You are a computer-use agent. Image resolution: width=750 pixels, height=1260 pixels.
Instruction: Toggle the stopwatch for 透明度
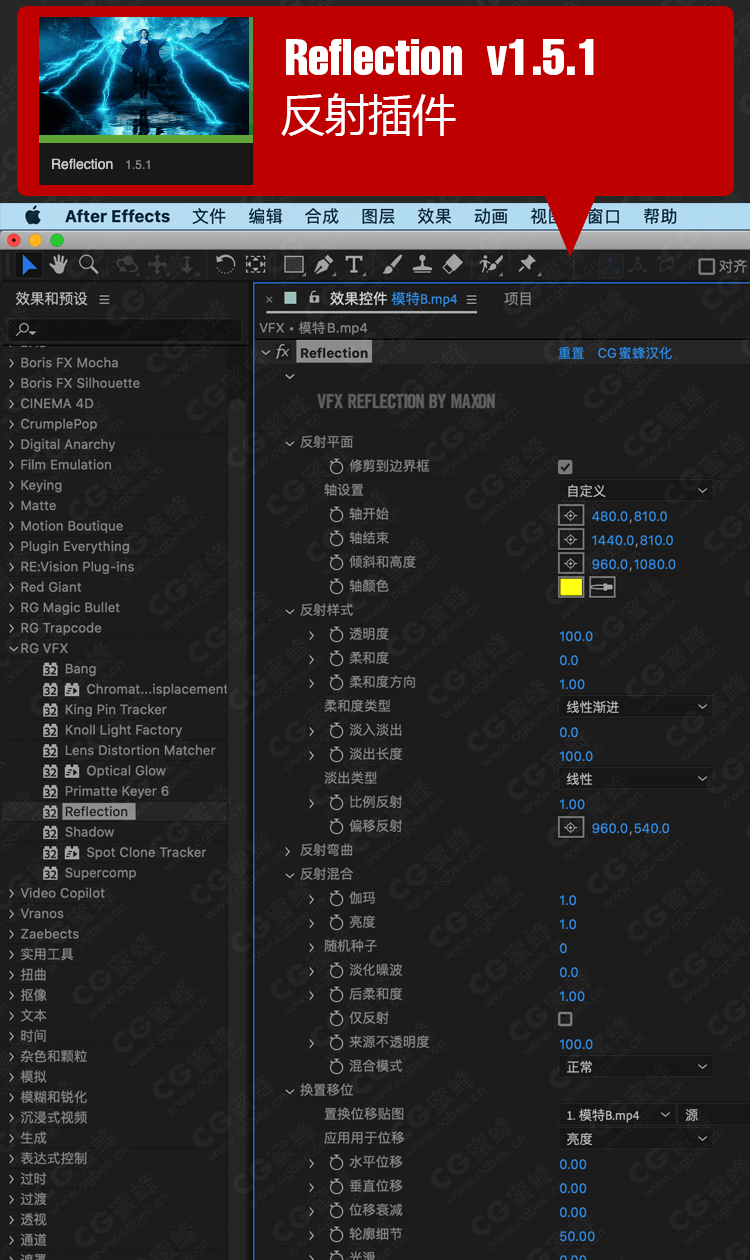(x=337, y=635)
